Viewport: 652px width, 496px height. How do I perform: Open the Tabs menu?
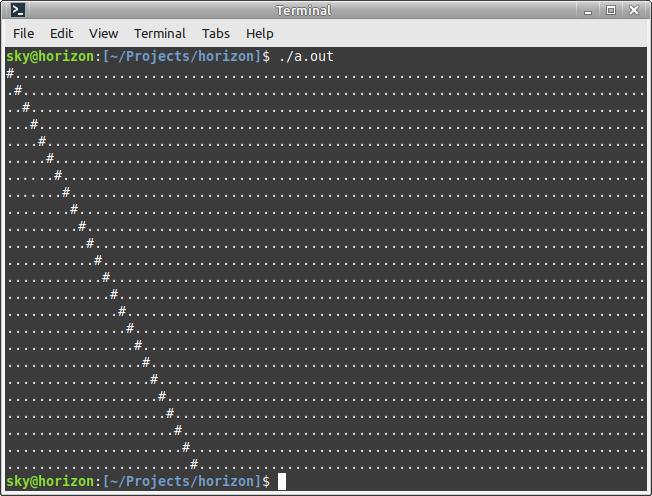(216, 33)
